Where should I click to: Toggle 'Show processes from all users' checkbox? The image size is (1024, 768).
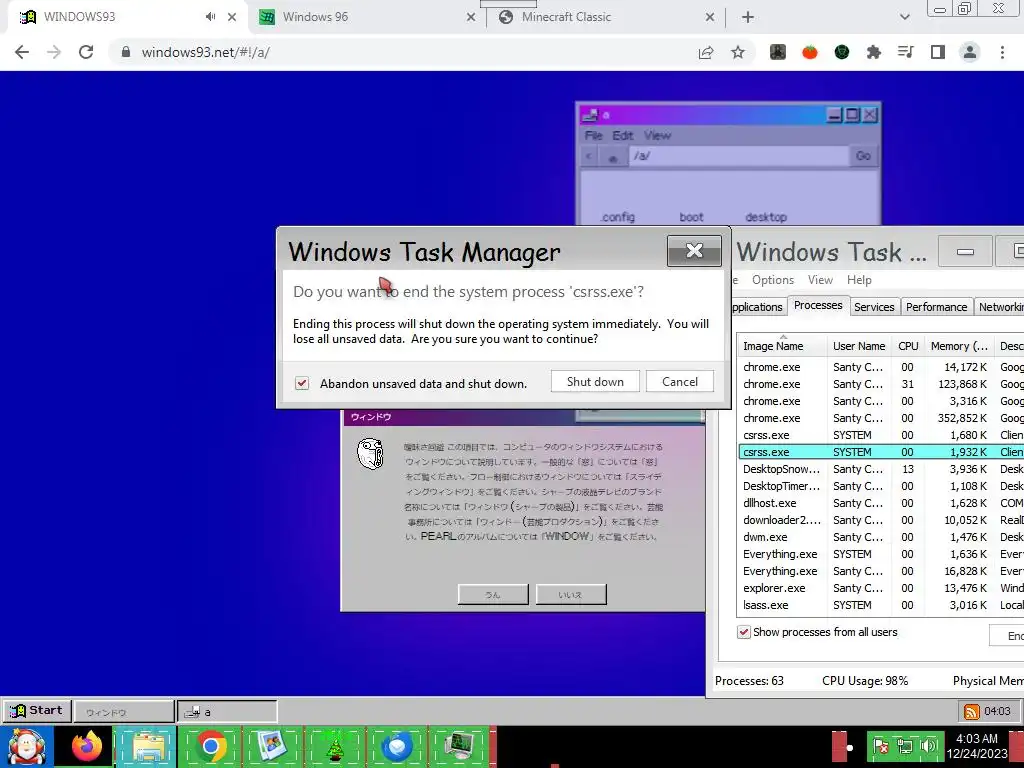744,632
